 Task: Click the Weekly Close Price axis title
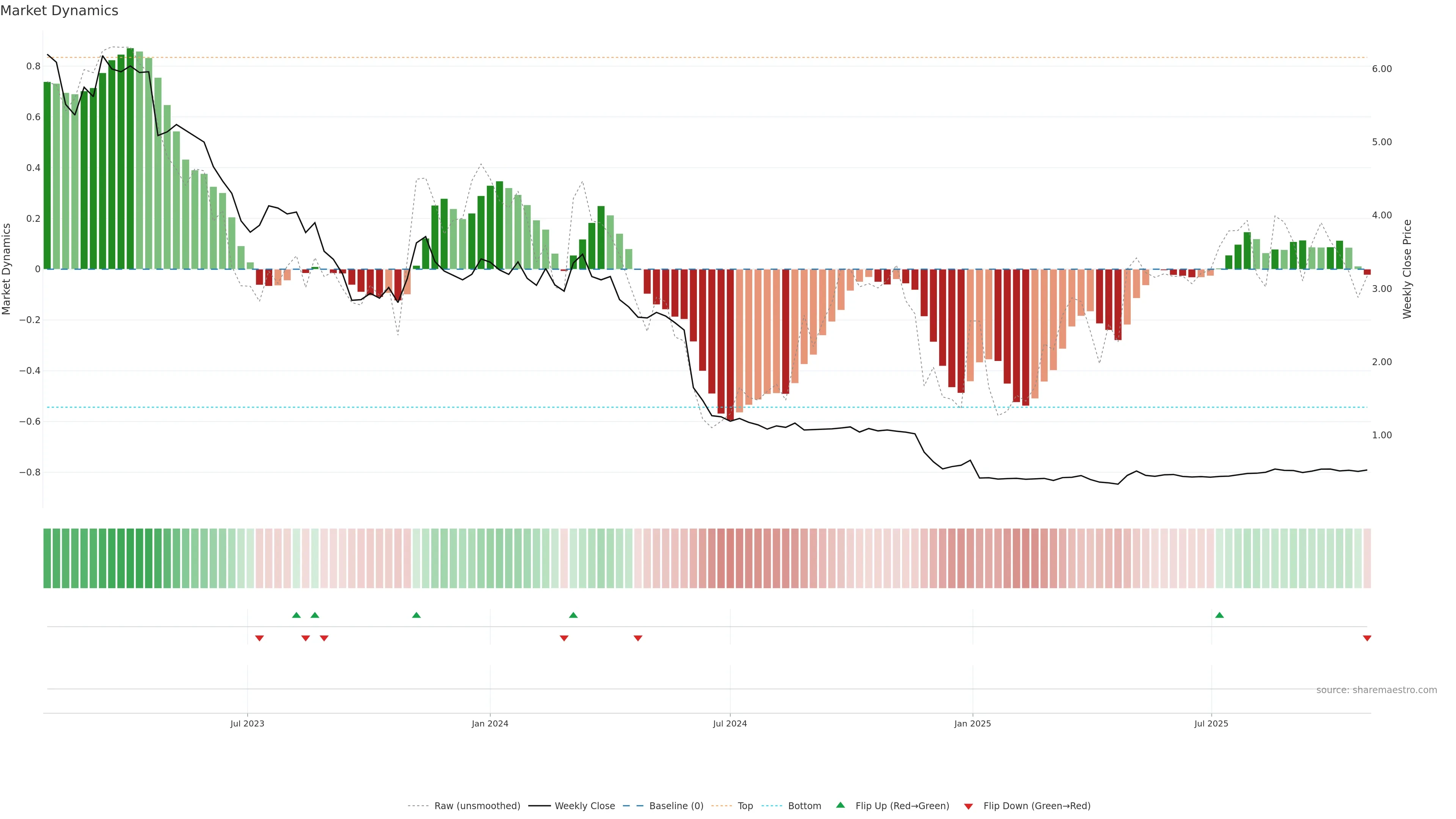point(1407,269)
